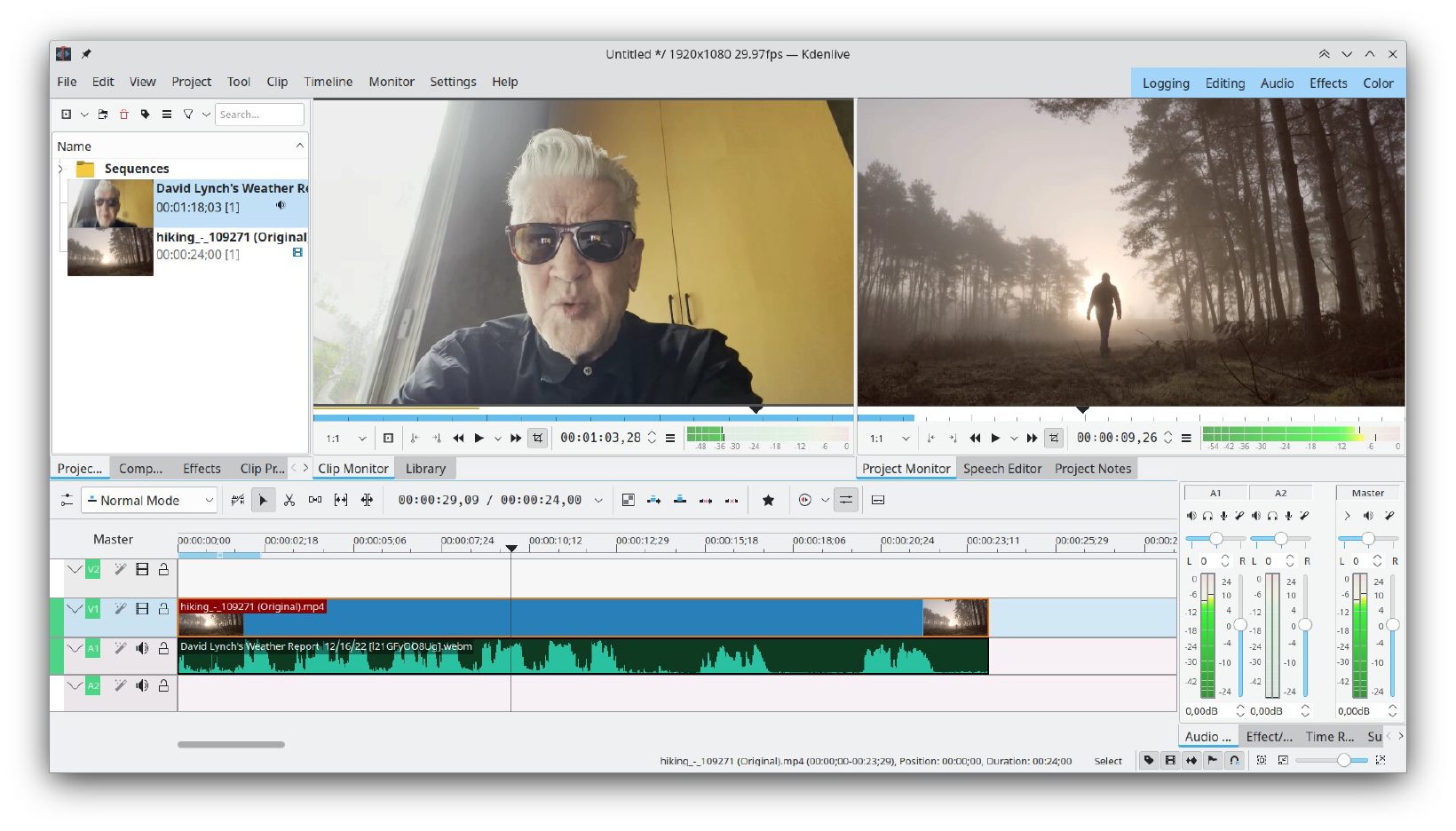Image resolution: width=1456 pixels, height=831 pixels.
Task: Expand the Sequences folder in project bin
Action: (x=60, y=169)
